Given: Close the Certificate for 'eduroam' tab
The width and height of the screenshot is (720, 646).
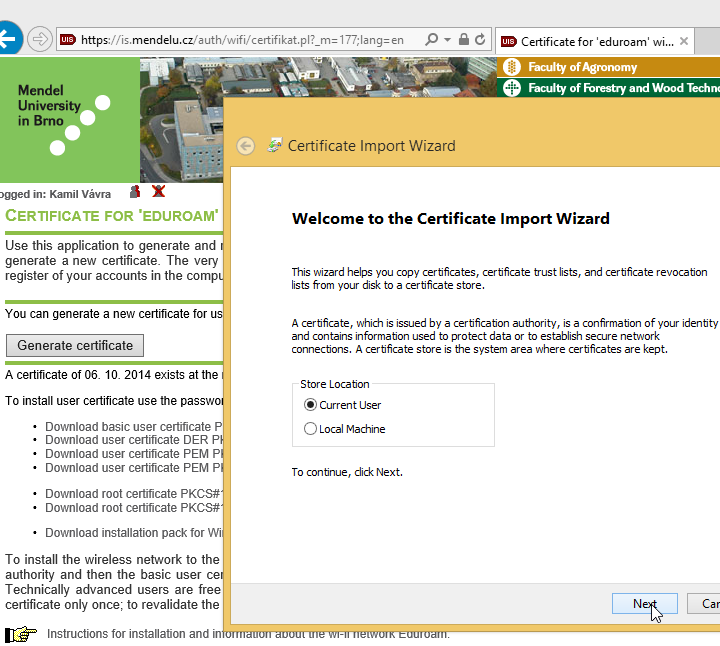Looking at the screenshot, I should (x=684, y=41).
